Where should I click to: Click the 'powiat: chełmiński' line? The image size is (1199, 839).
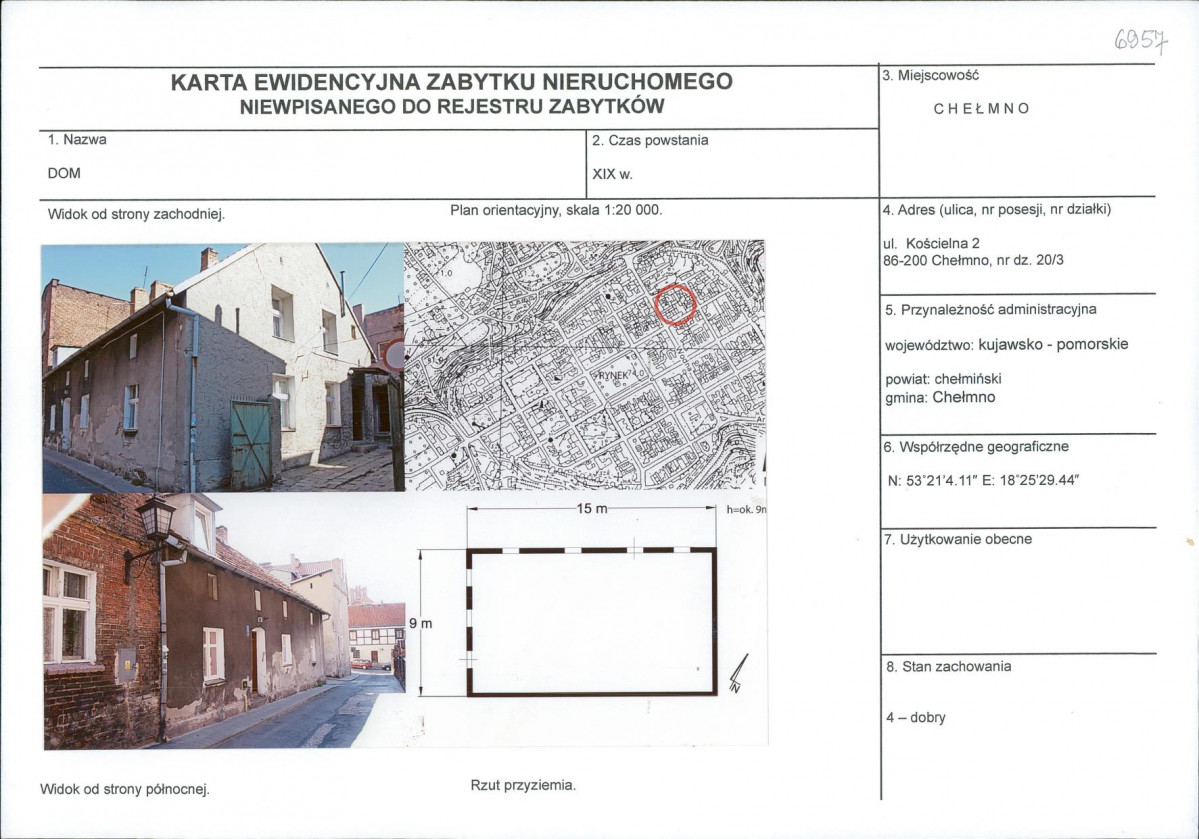coord(943,379)
